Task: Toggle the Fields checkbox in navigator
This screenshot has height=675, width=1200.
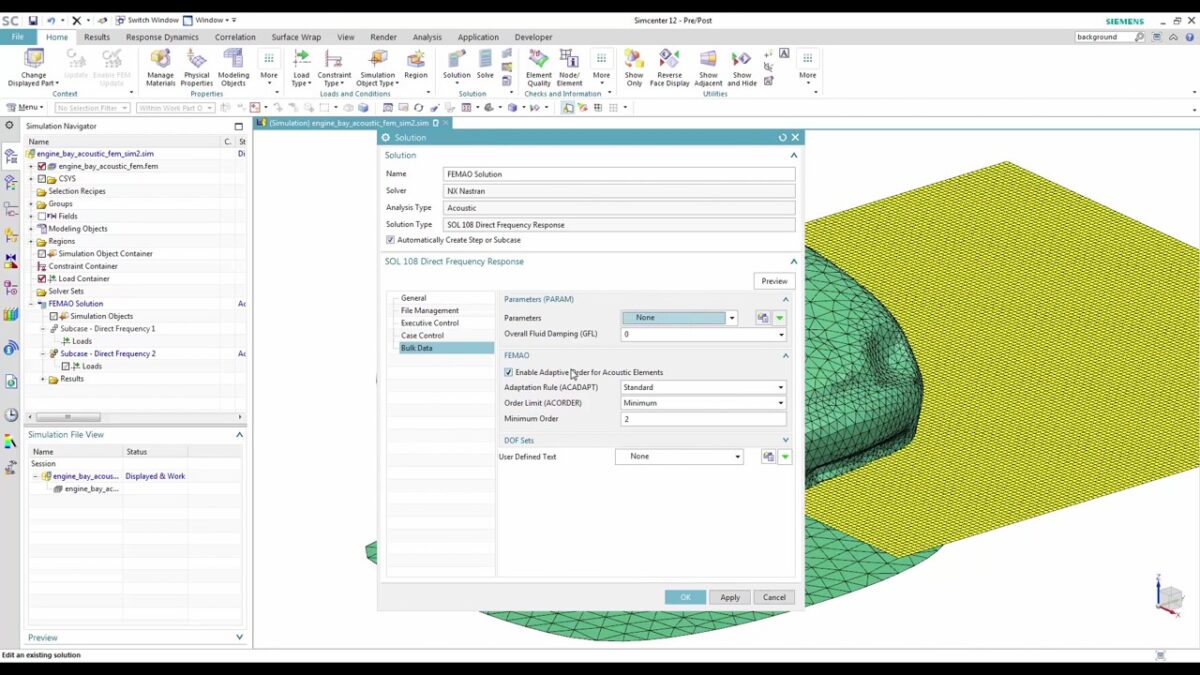Action: [41, 216]
